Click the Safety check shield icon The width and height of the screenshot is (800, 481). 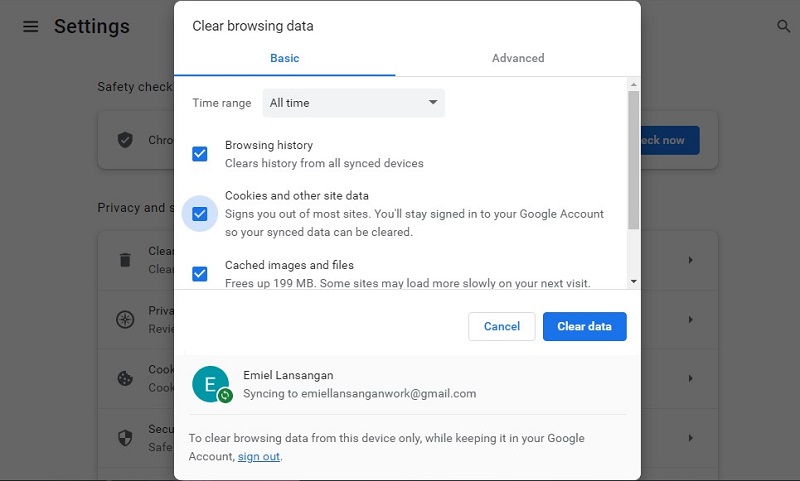[x=125, y=140]
